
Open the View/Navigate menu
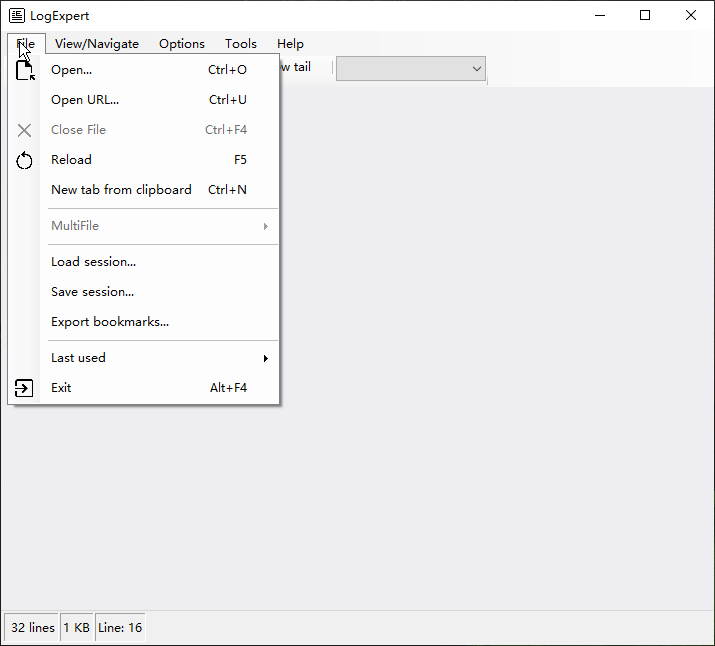(x=97, y=44)
